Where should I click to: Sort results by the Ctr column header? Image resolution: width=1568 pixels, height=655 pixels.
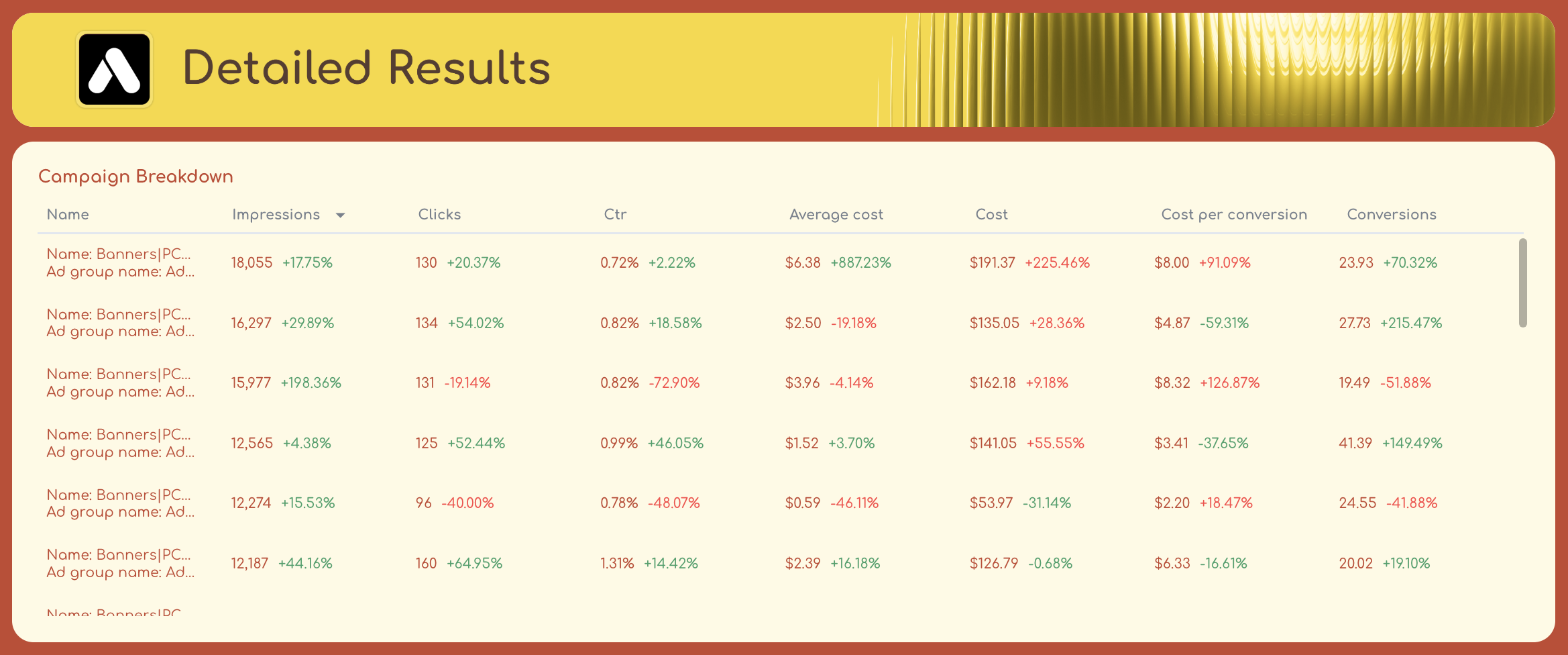(x=614, y=214)
